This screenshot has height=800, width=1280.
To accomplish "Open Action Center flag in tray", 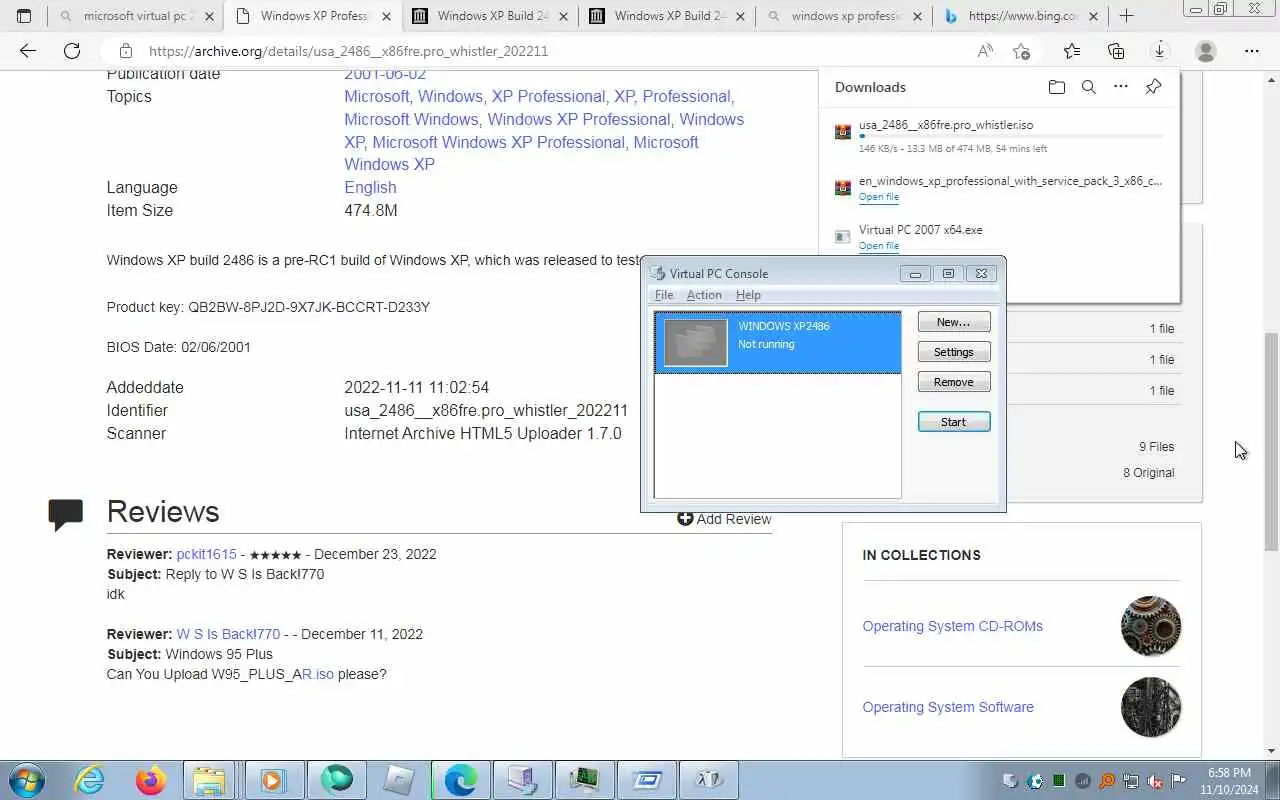I will coord(1179,781).
